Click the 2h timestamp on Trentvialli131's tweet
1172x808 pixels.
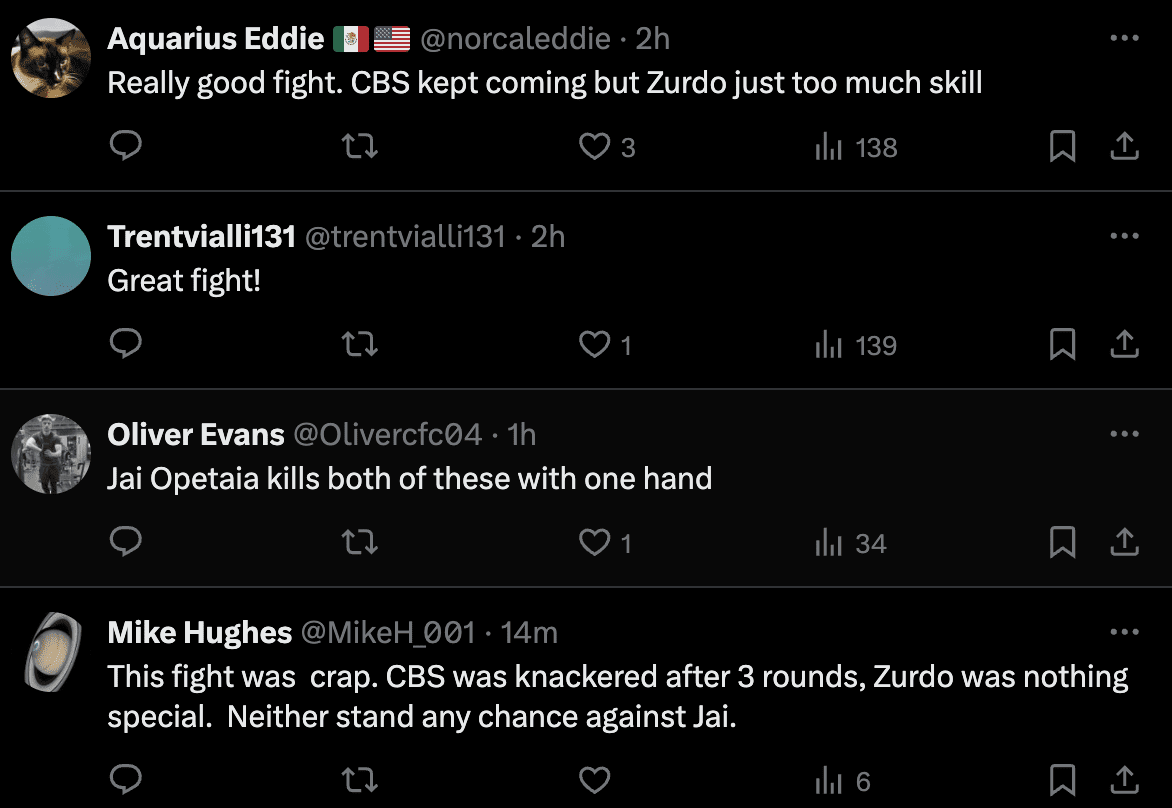pos(548,237)
